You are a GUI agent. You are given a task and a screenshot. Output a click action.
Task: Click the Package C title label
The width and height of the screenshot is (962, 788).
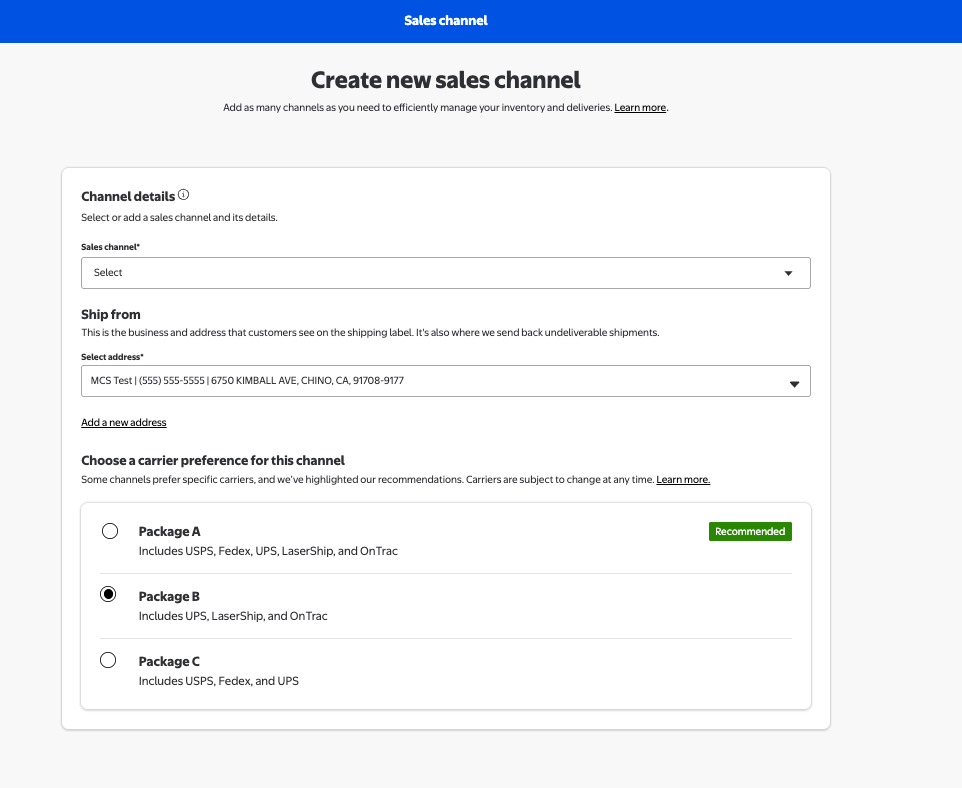[169, 662]
